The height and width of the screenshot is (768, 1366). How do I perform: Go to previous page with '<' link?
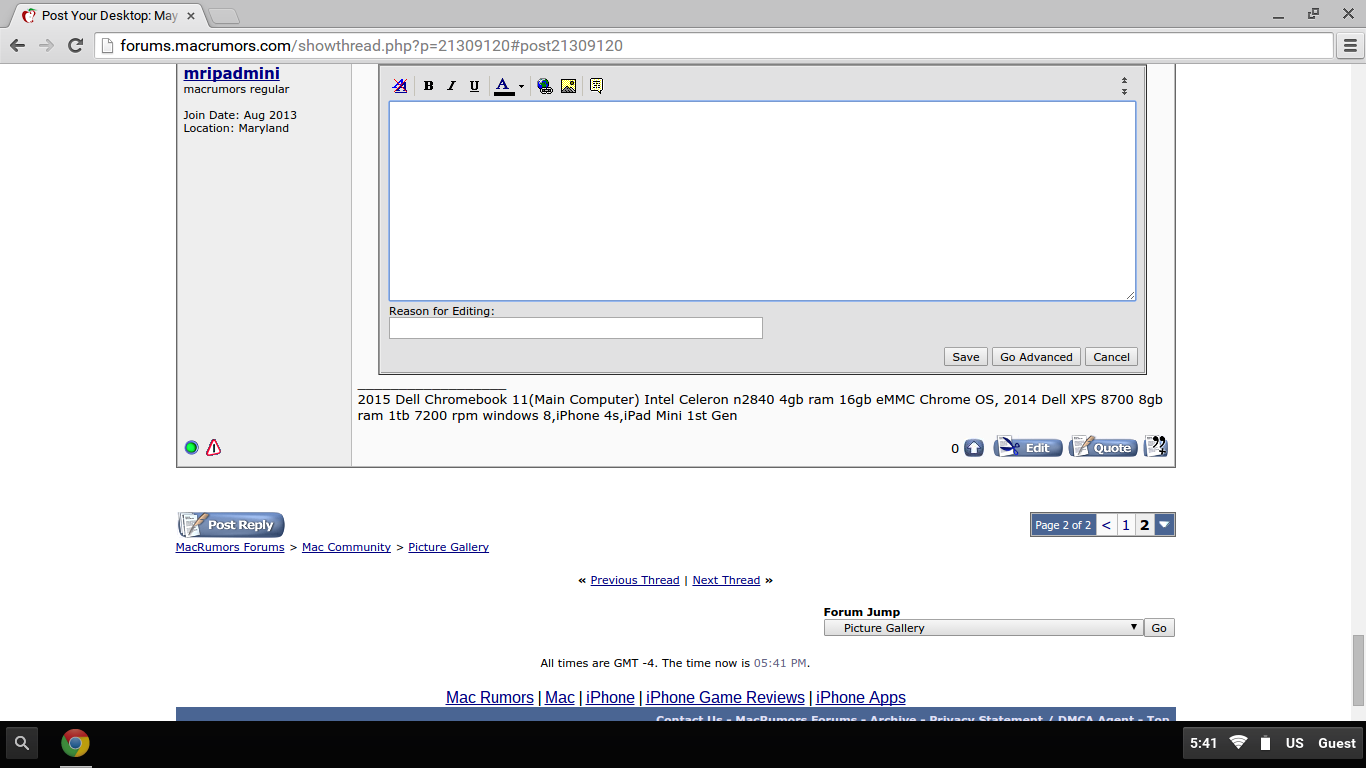click(x=1106, y=525)
